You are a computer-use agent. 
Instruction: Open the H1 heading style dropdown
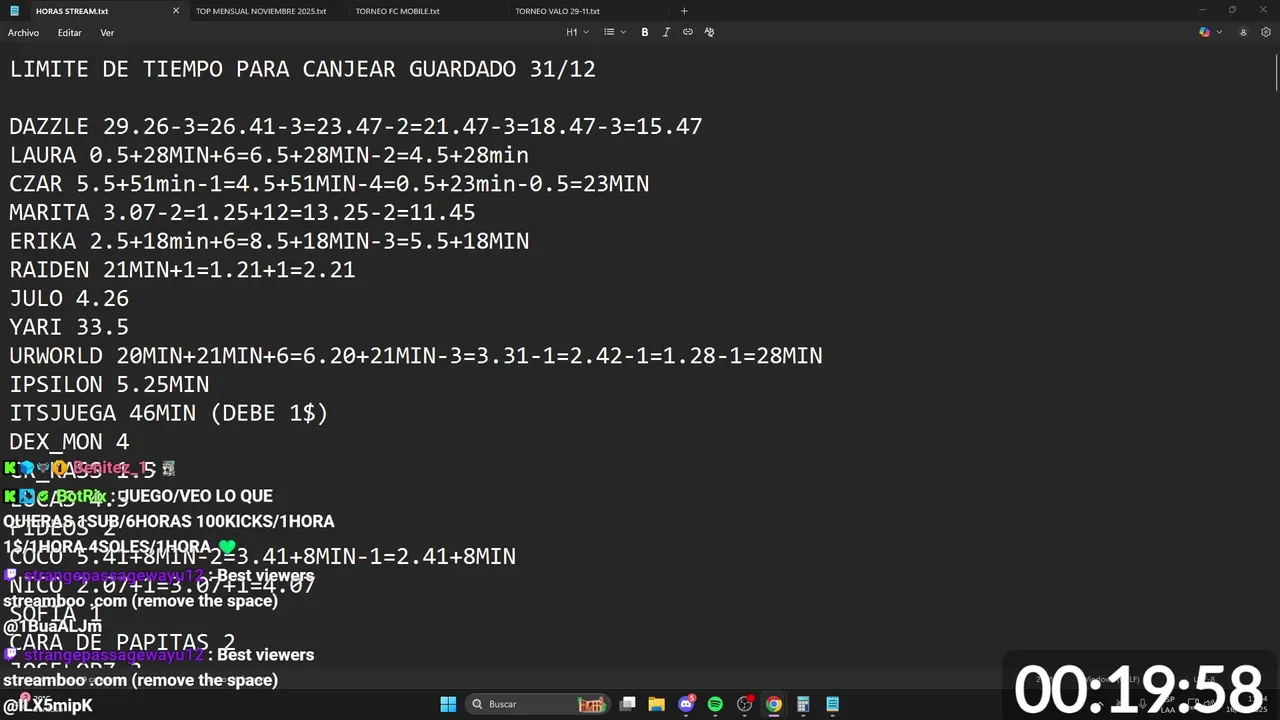[x=577, y=32]
